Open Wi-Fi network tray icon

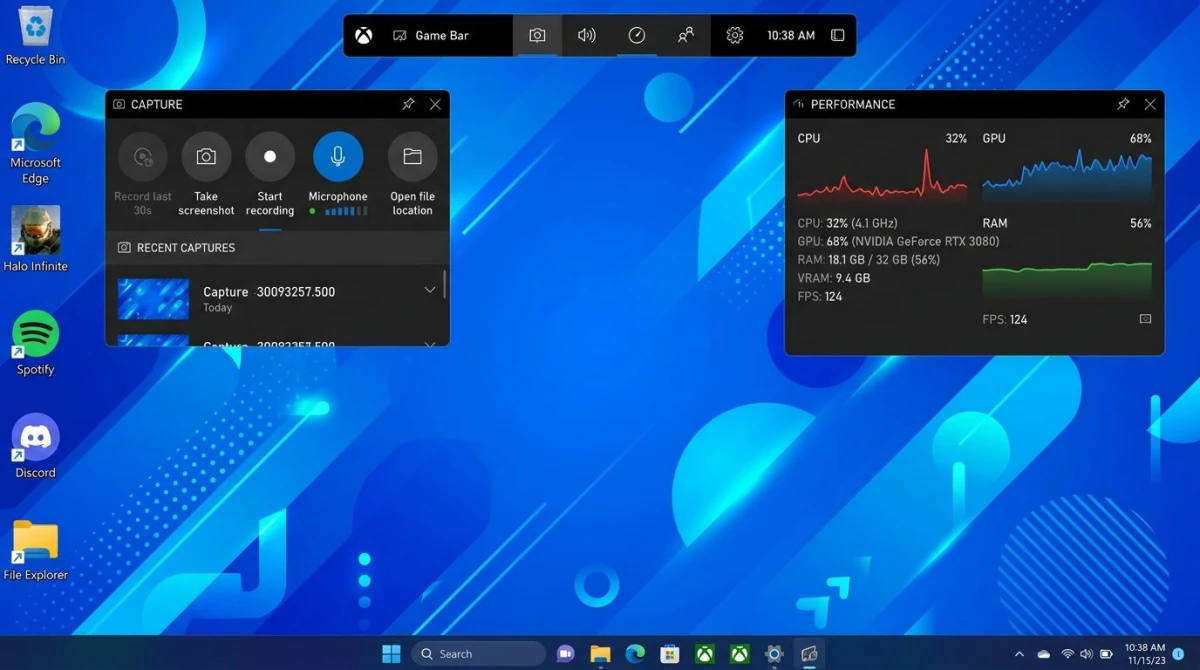coord(1067,654)
